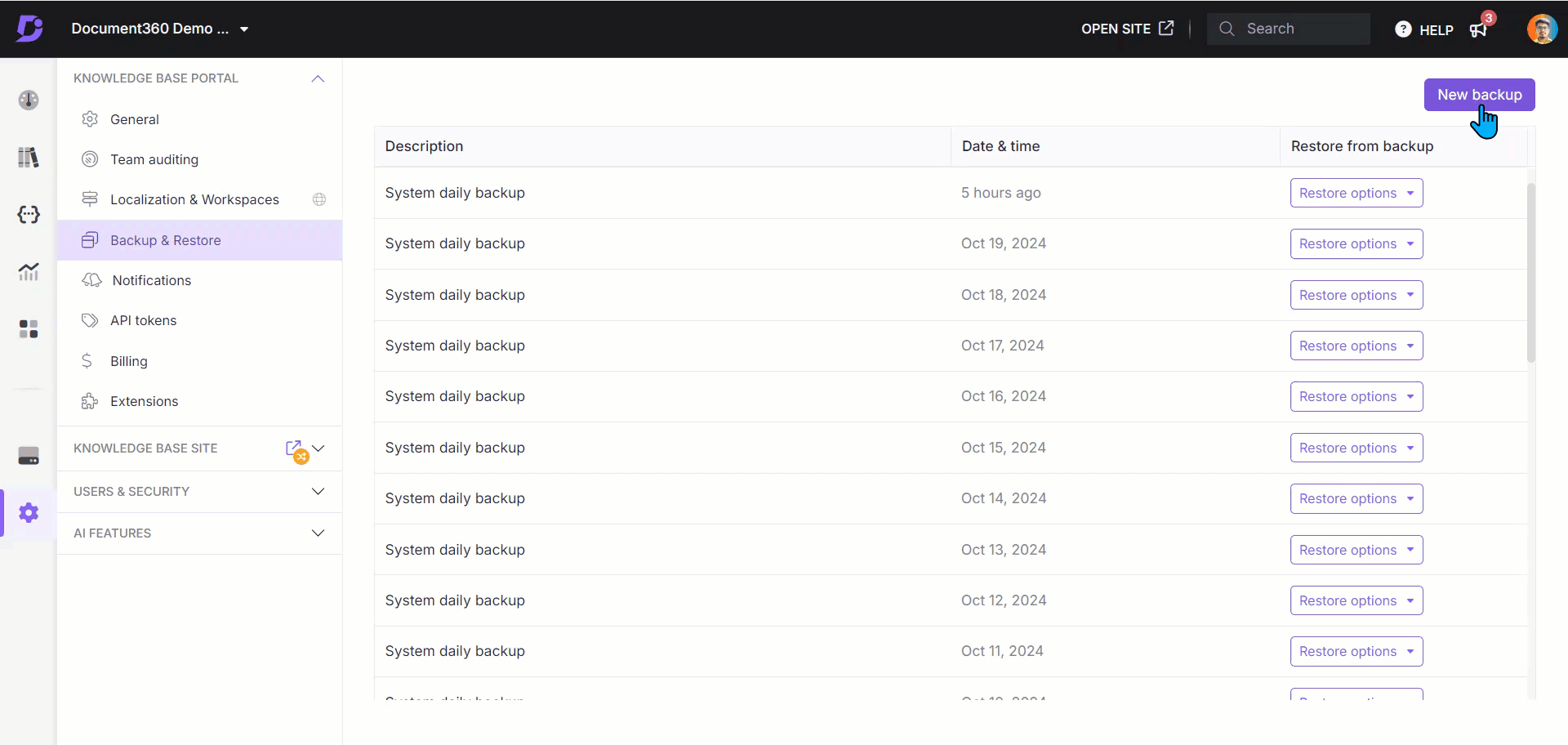Open the Document360 Demo project dropdown

[159, 29]
